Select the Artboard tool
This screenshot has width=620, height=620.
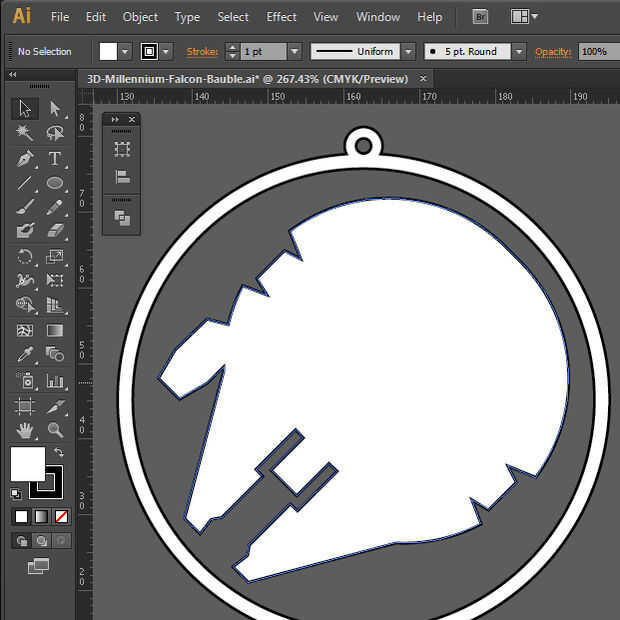coord(25,406)
